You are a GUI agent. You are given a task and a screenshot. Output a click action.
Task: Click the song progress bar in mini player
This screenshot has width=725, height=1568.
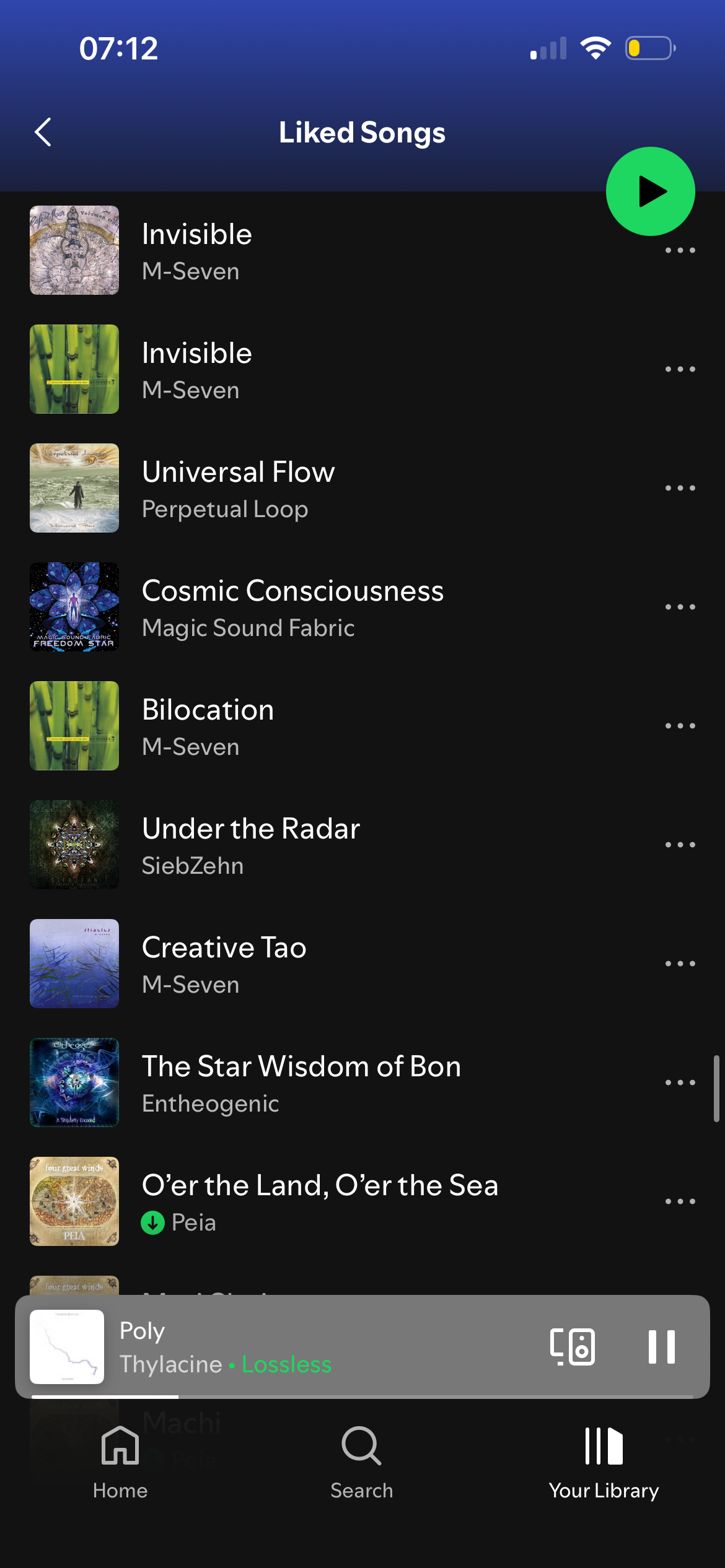click(362, 1396)
